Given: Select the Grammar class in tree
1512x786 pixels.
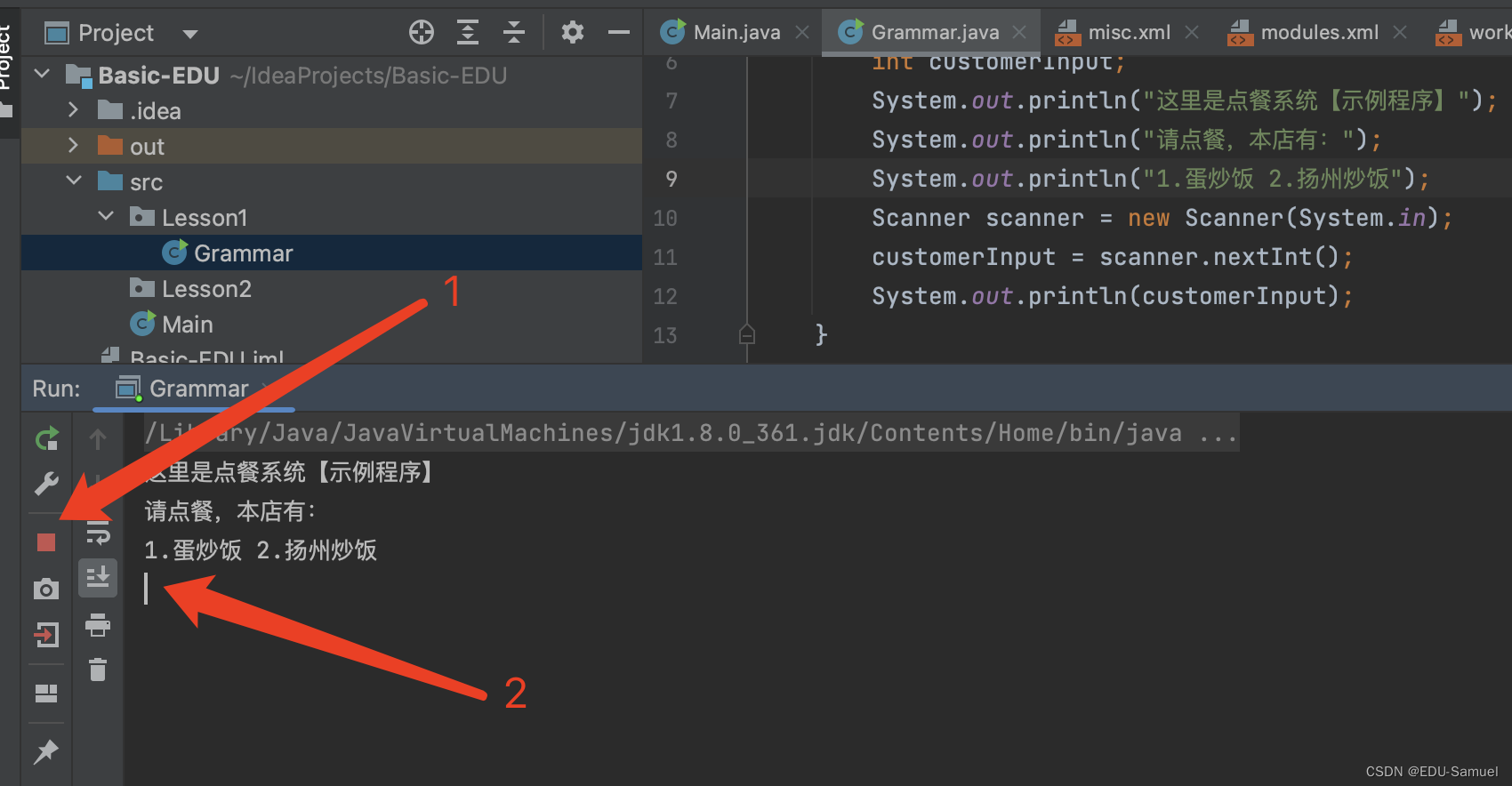Looking at the screenshot, I should point(332,253).
